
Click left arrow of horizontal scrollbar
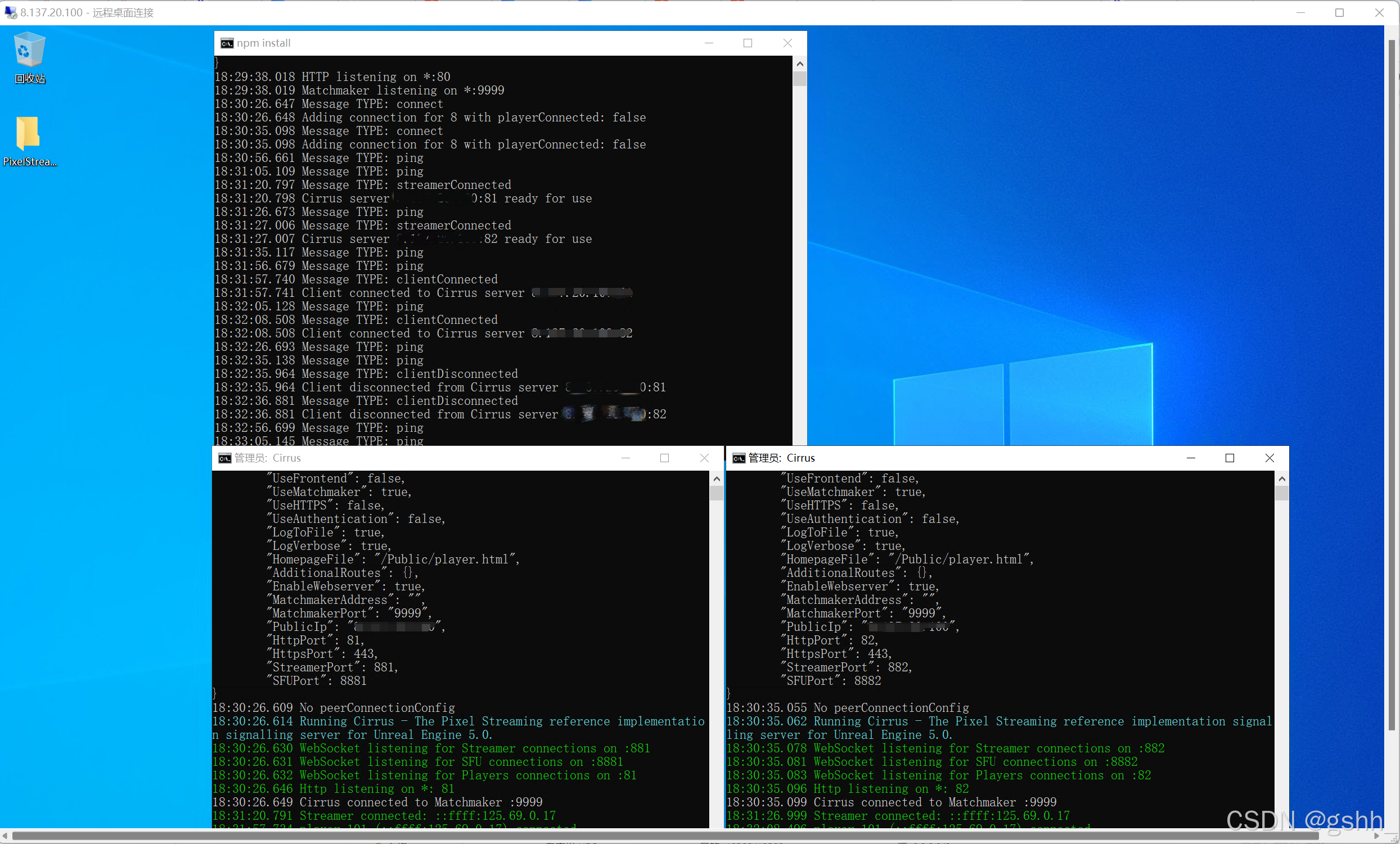5,836
